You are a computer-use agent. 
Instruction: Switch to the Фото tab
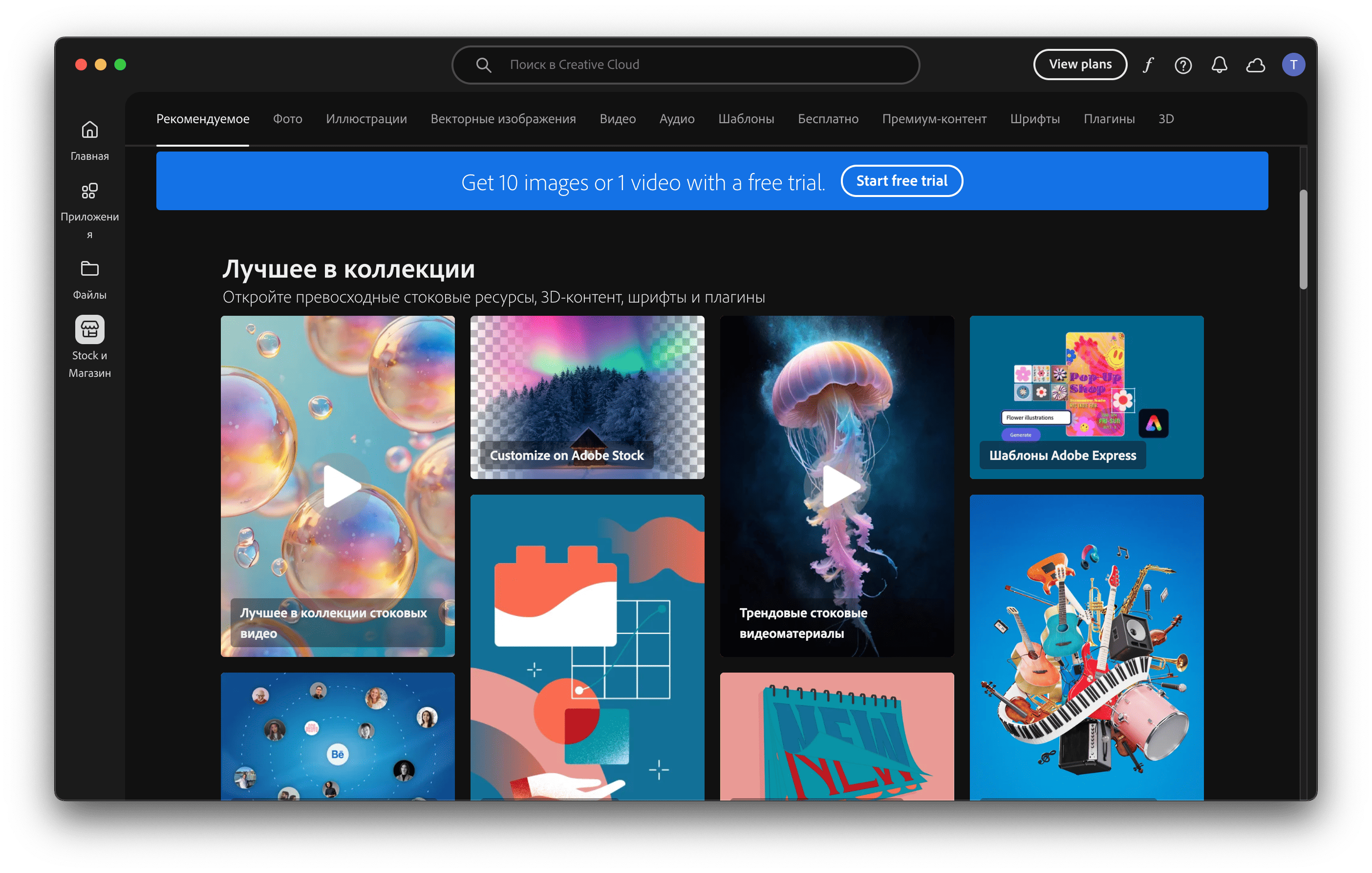point(287,119)
